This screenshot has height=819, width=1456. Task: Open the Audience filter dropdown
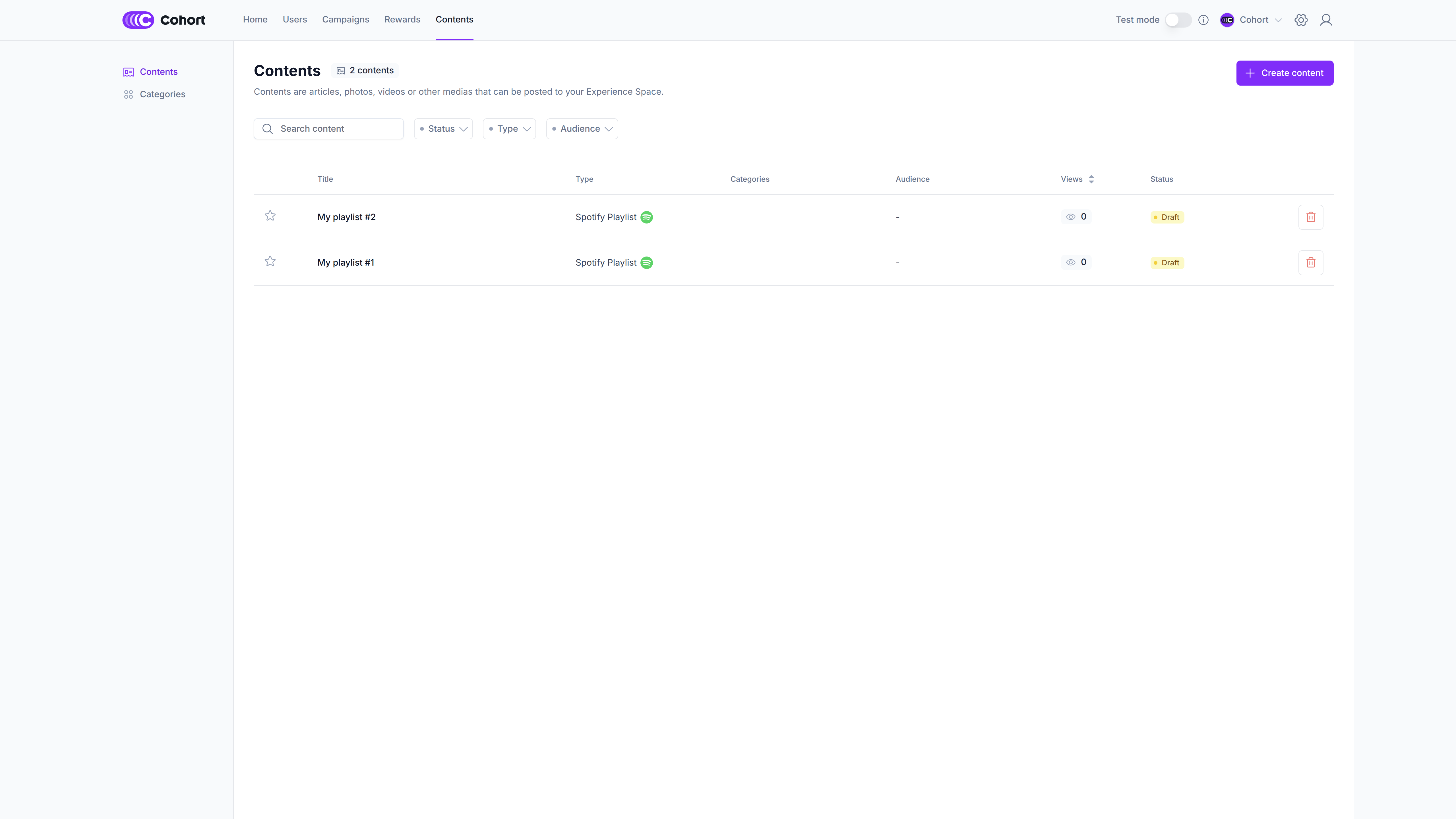[x=582, y=129]
